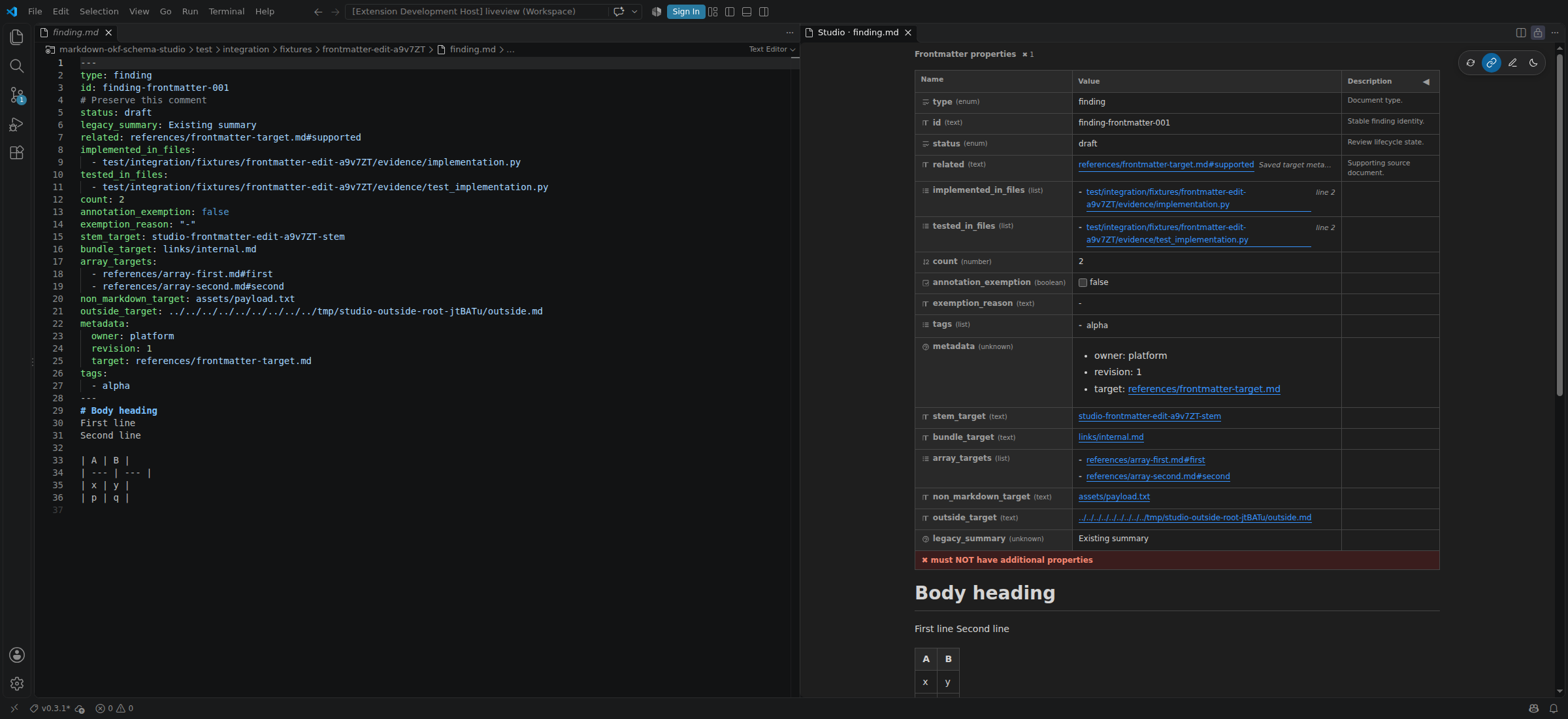Open Source Control view with one pending change
This screenshot has width=1568, height=719.
pos(17,95)
